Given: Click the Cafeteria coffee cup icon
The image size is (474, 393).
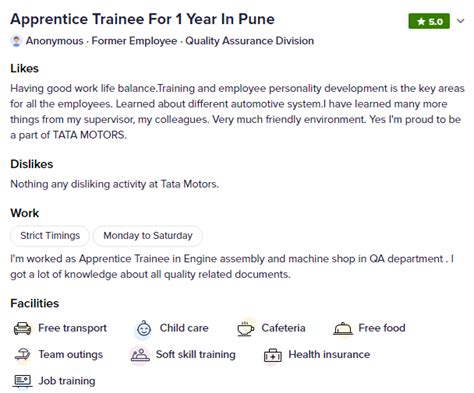Looking at the screenshot, I should pos(245,329).
